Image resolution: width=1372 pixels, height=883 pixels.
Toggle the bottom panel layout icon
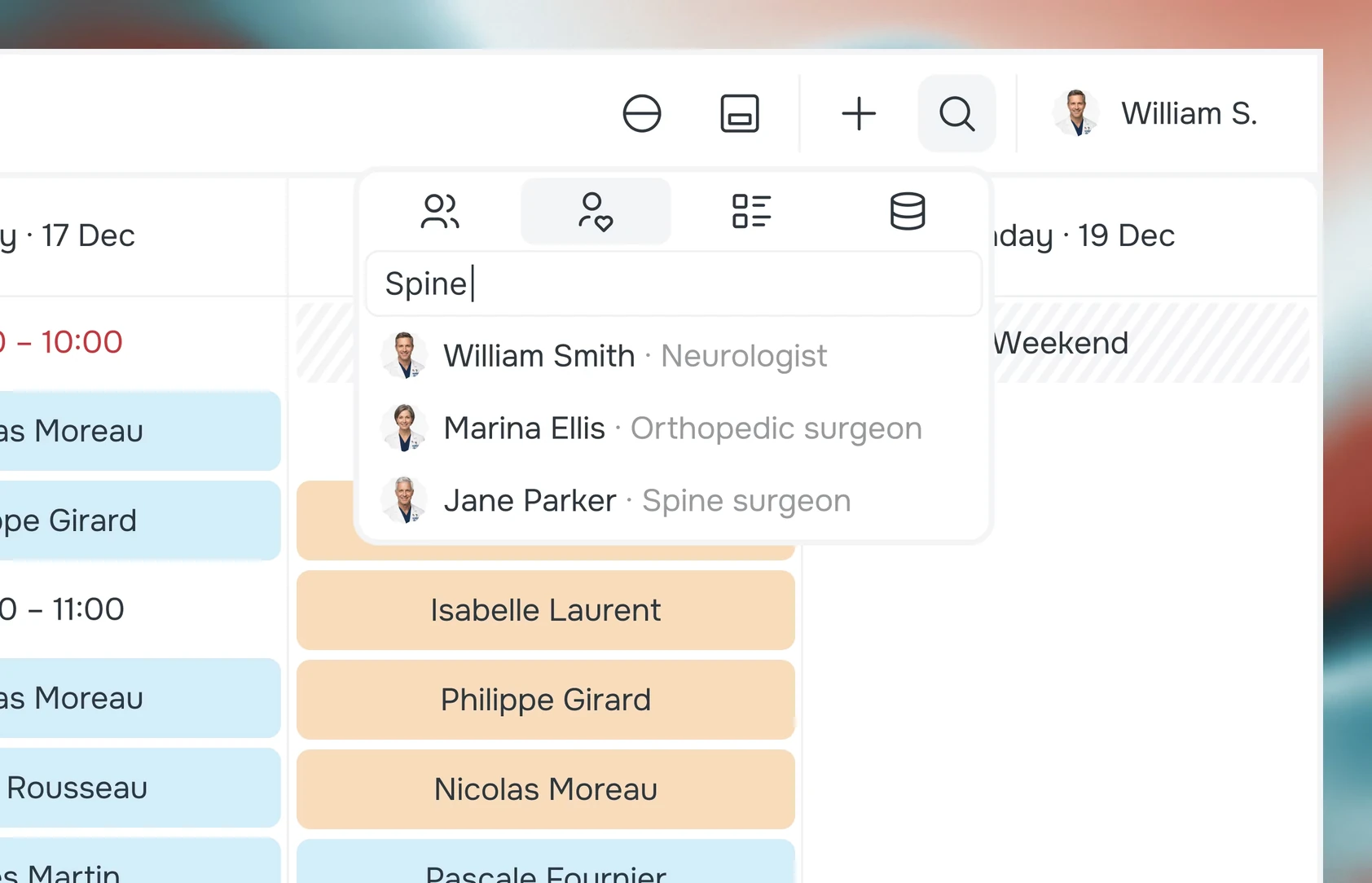click(x=740, y=113)
